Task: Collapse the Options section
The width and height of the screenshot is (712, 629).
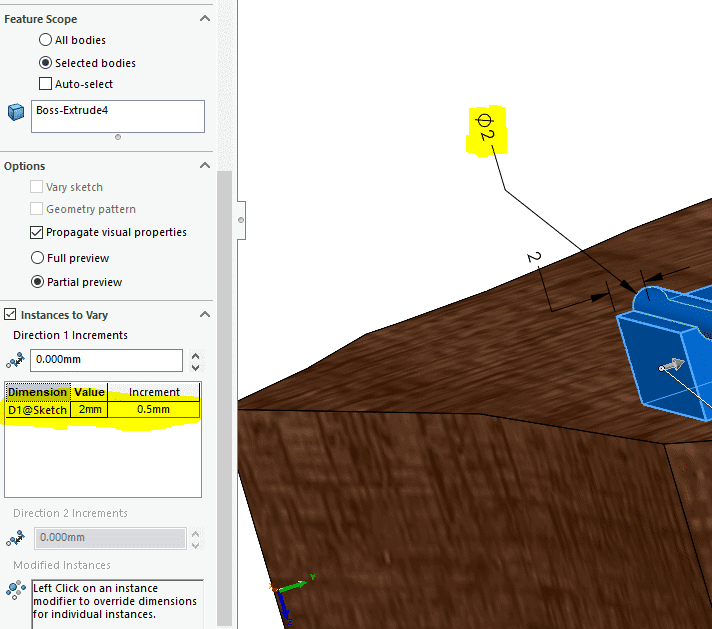Action: pos(205,165)
